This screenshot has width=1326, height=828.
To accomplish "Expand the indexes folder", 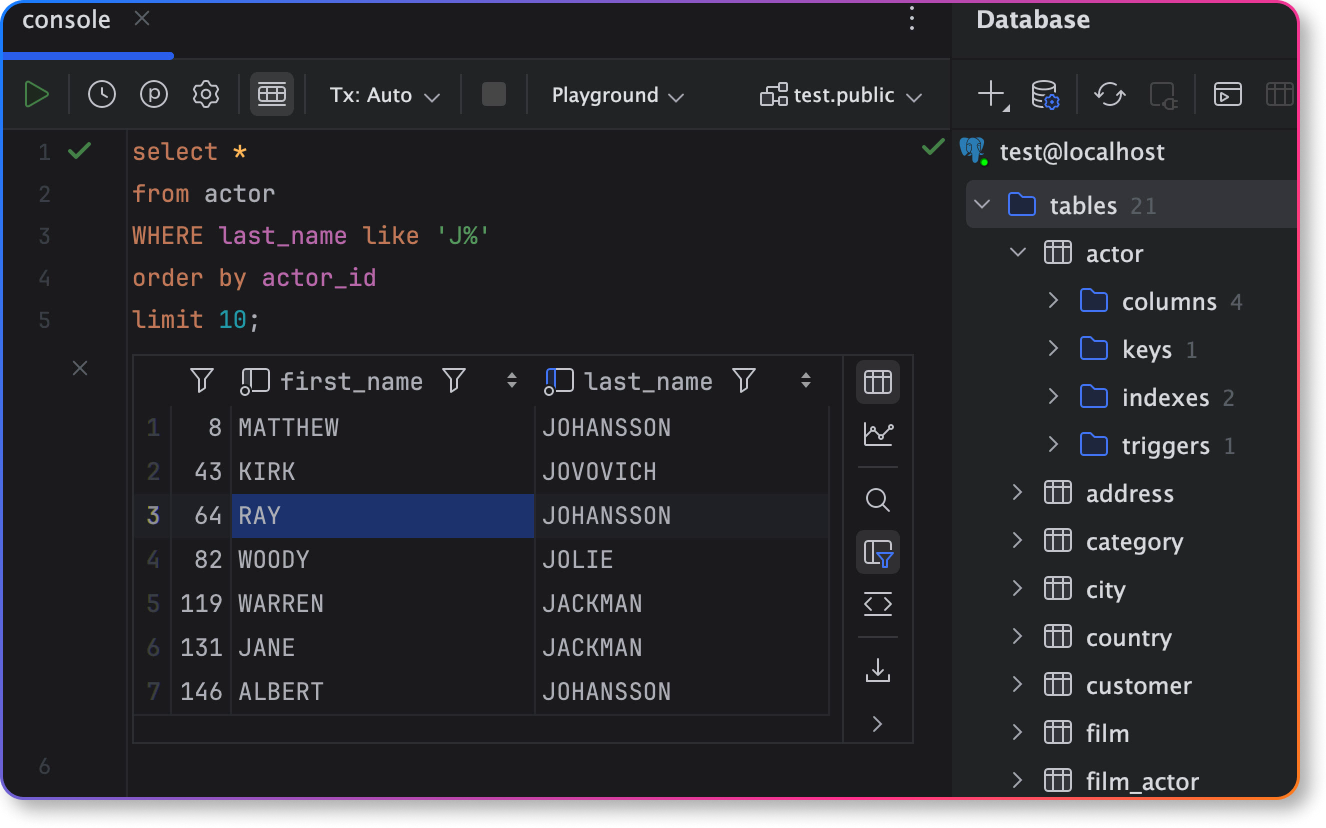I will pos(1053,397).
